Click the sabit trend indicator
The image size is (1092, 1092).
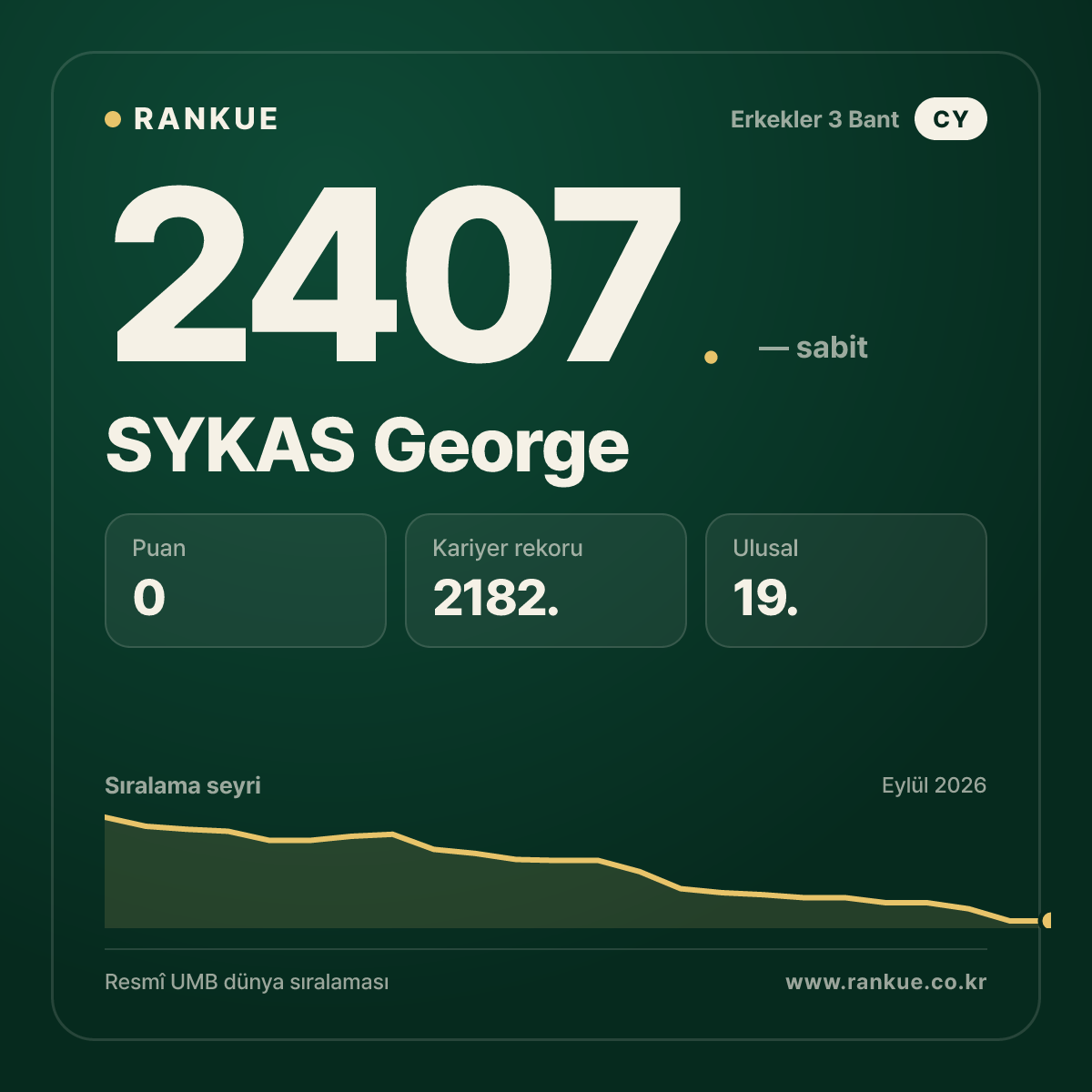pos(813,348)
